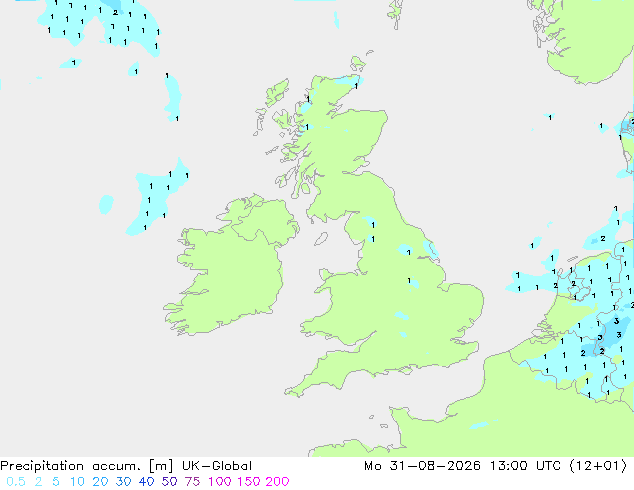Click the UK-Global model label
The width and height of the screenshot is (634, 490).
click(217, 466)
